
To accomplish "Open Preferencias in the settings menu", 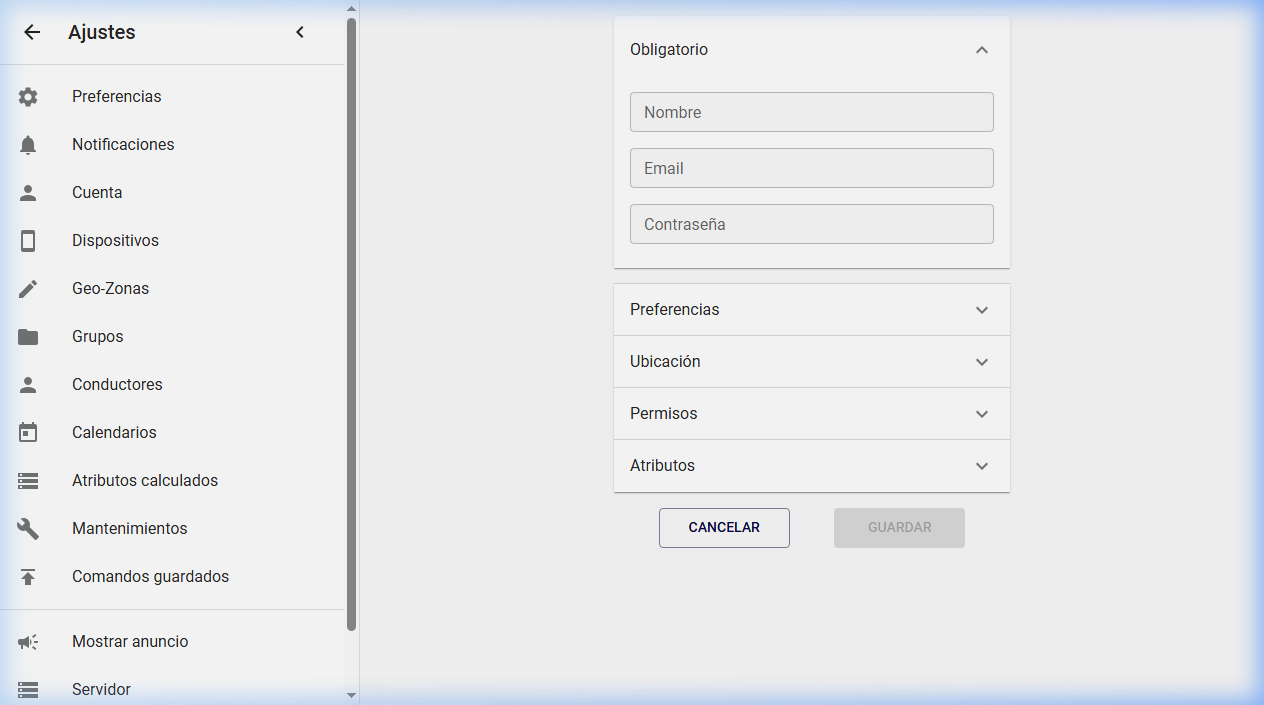I will pyautogui.click(x=172, y=97).
